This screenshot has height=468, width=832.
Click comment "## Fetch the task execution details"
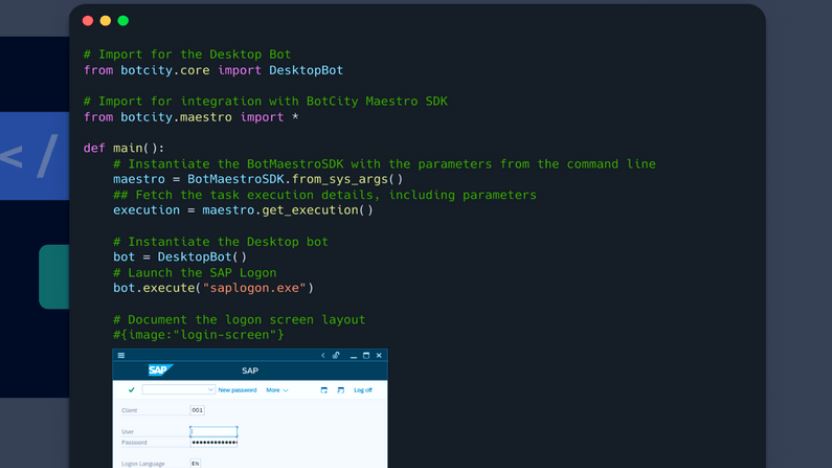(x=247, y=195)
